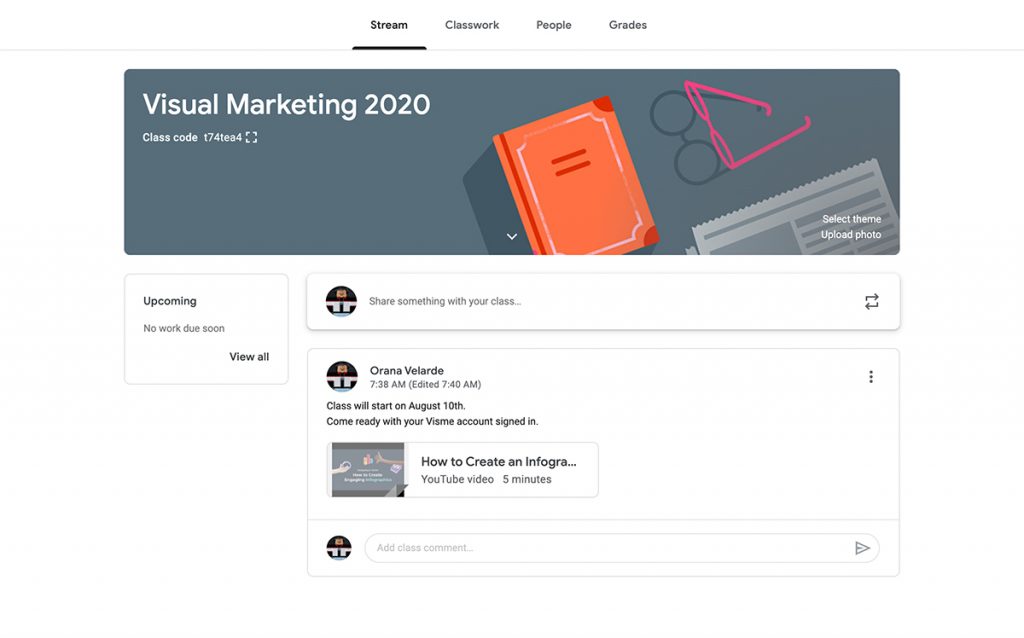The image size is (1024, 638).
Task: Click the reuse post icon
Action: (871, 300)
